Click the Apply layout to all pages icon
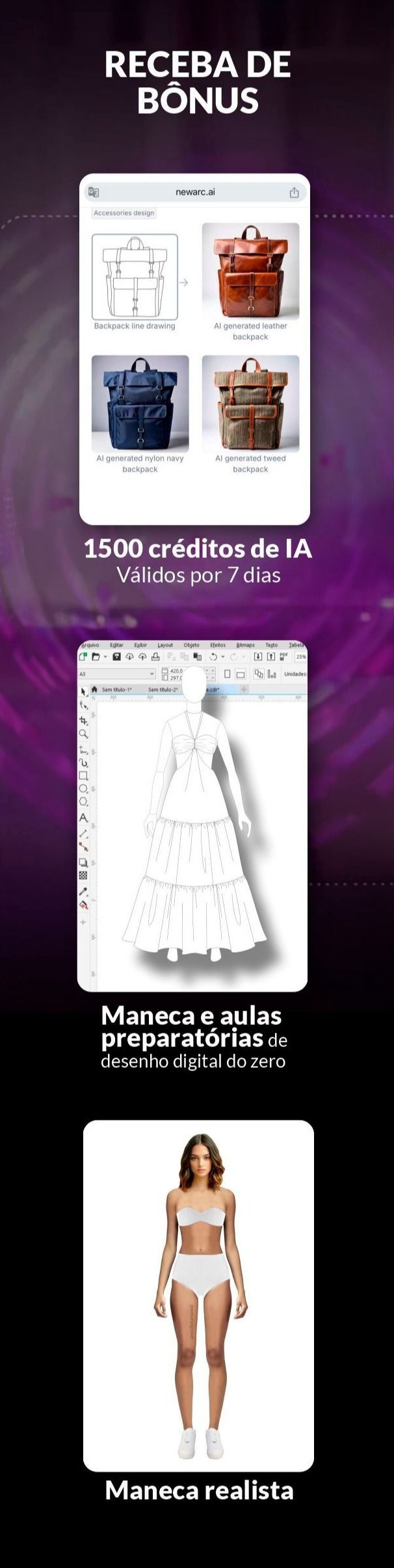This screenshot has width=394, height=1568. [x=259, y=674]
